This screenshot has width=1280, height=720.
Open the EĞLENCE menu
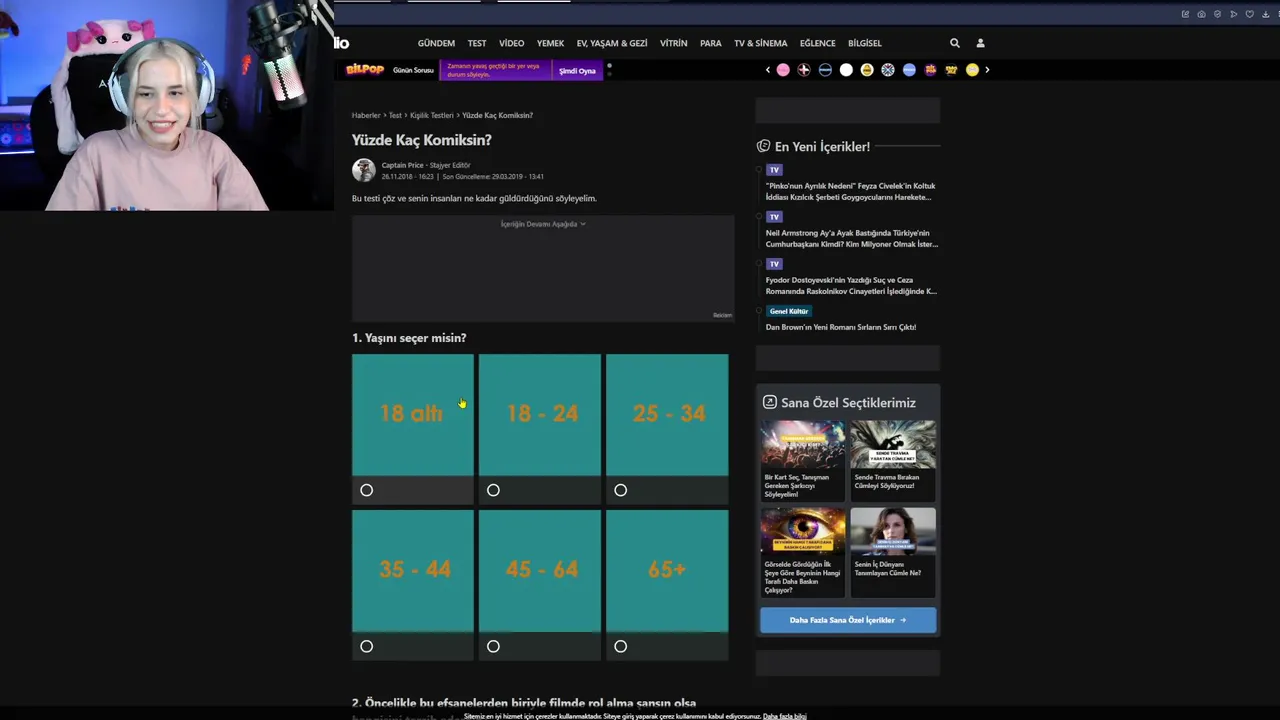pyautogui.click(x=818, y=43)
